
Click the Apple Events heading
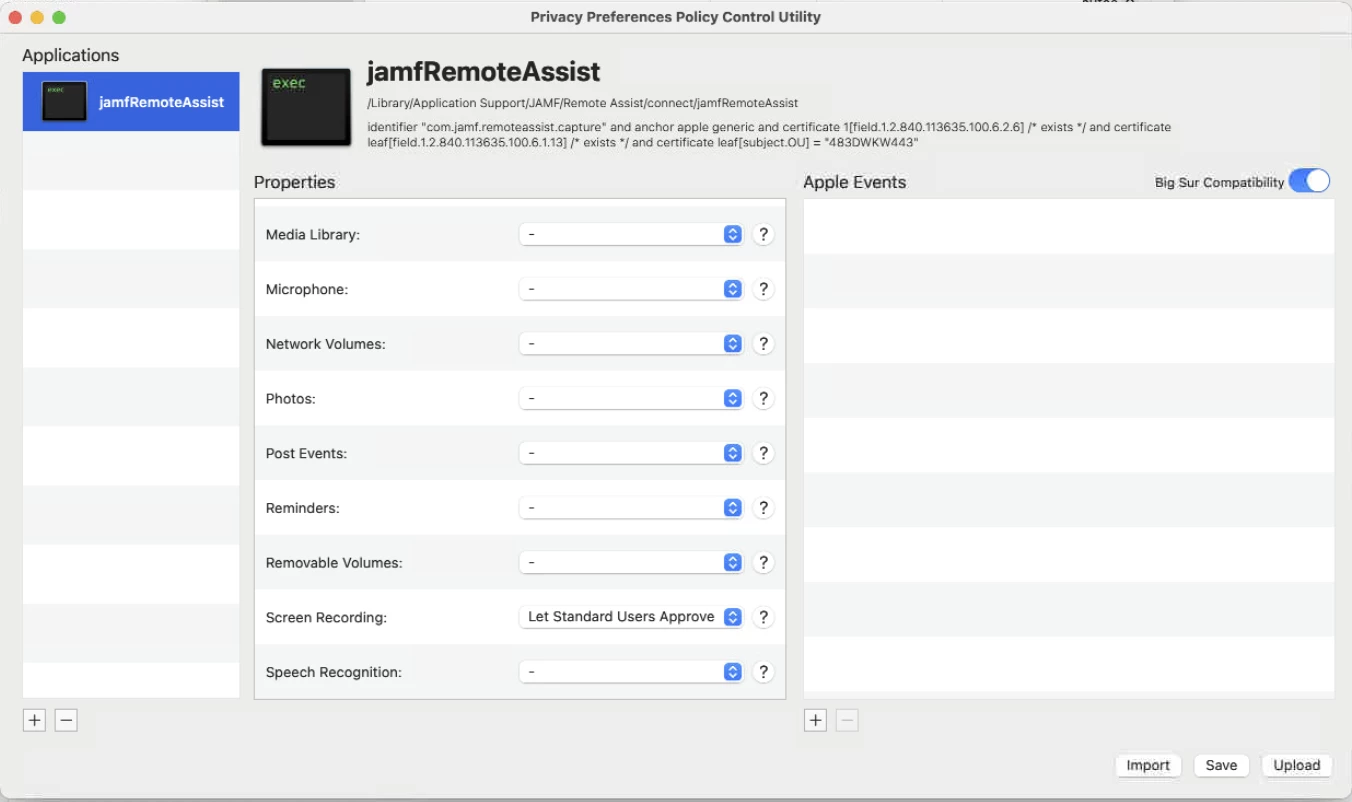(x=855, y=182)
